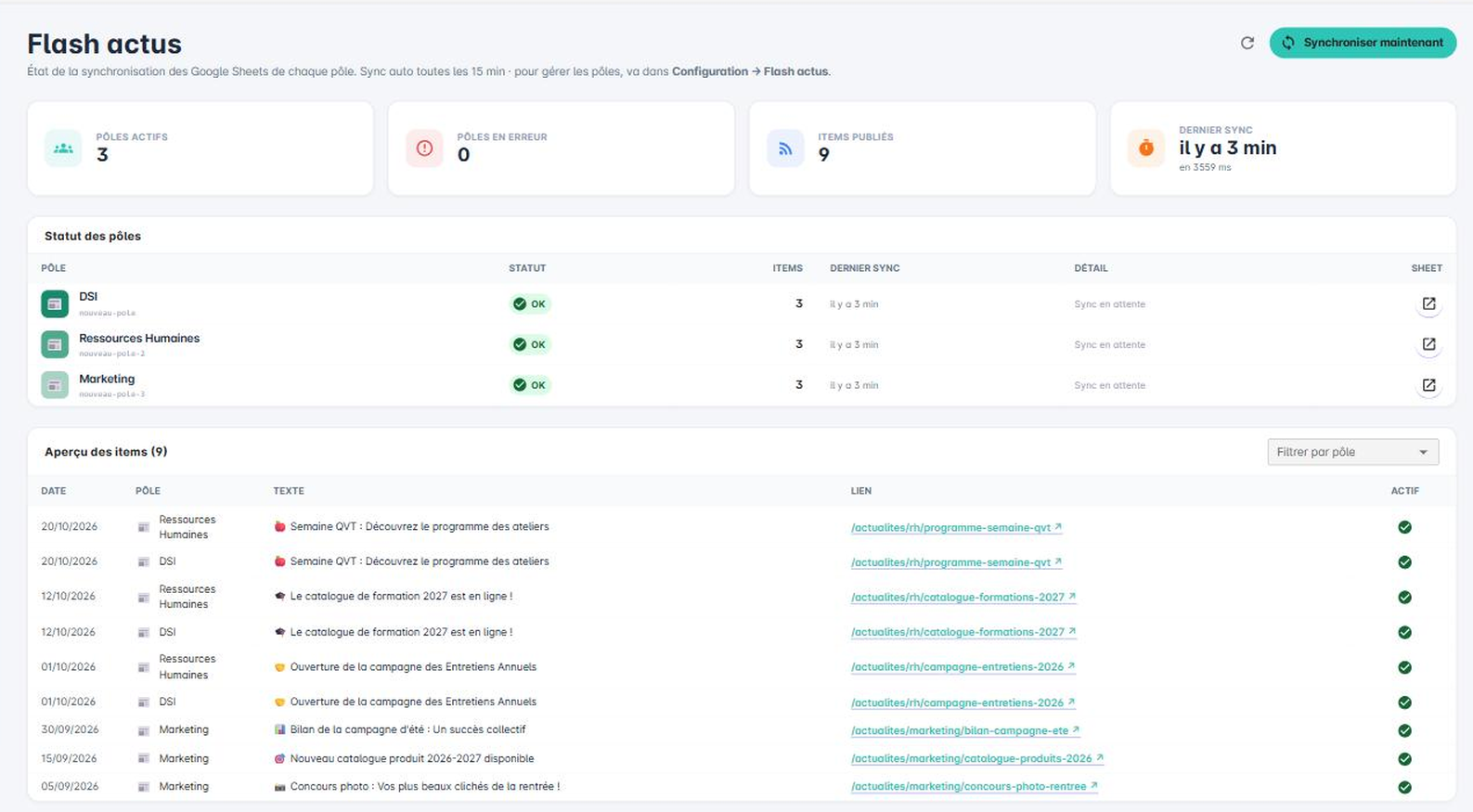The width and height of the screenshot is (1473, 812).
Task: Open the Marketing sheet external link
Action: click(x=1428, y=385)
